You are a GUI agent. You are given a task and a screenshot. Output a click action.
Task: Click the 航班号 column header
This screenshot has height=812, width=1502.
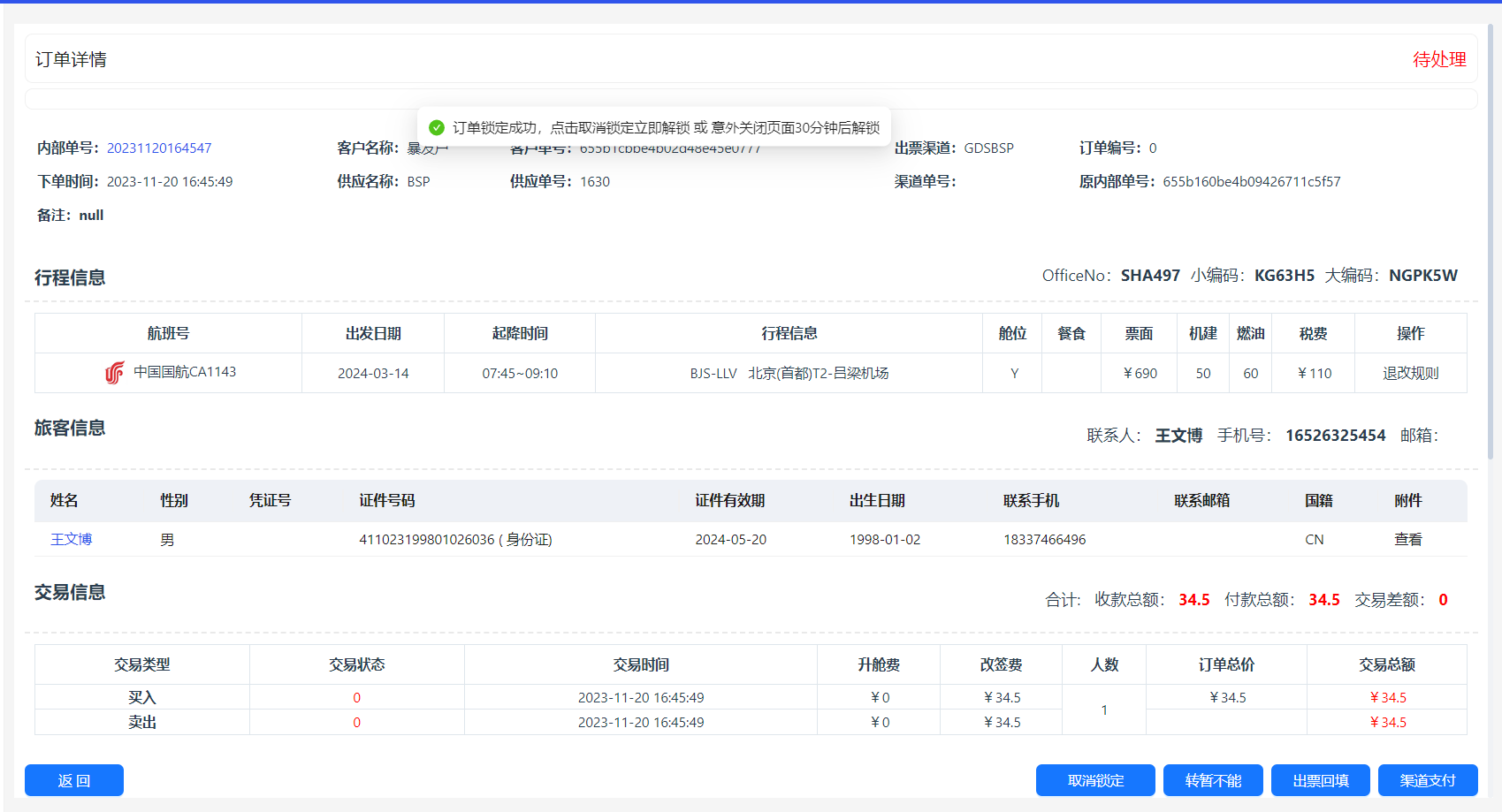168,333
